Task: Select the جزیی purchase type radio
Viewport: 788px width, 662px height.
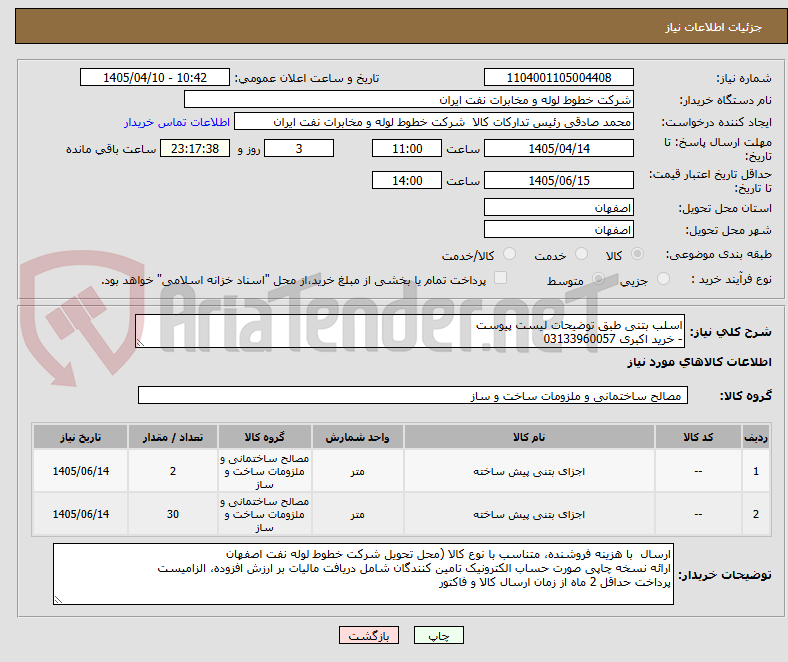Action: 663,278
